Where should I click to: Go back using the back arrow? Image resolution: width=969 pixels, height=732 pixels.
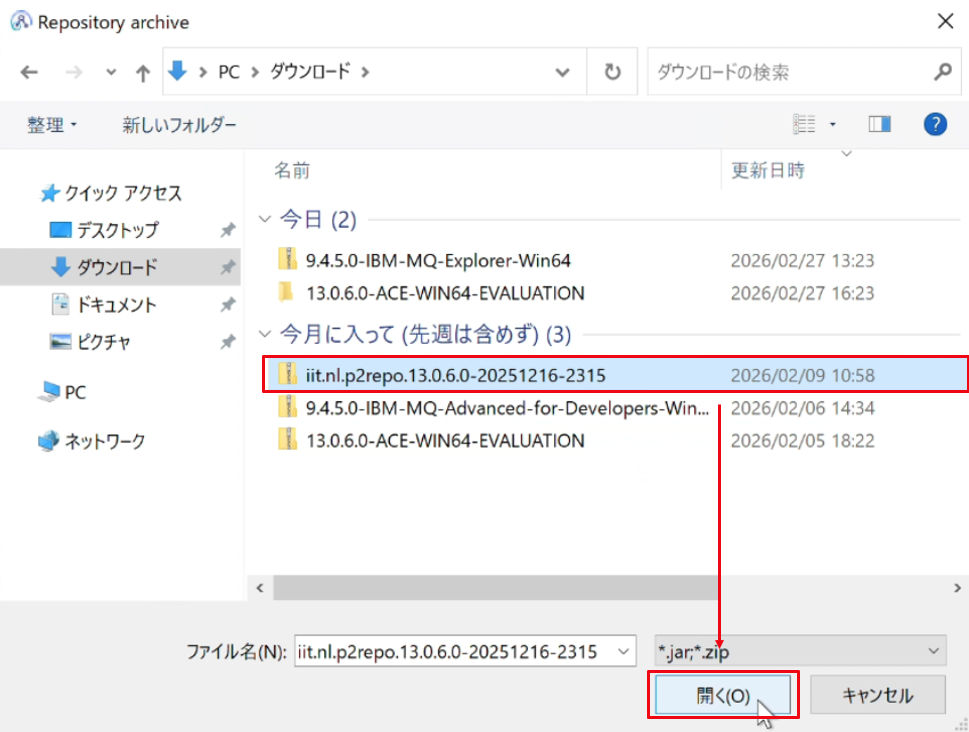29,72
